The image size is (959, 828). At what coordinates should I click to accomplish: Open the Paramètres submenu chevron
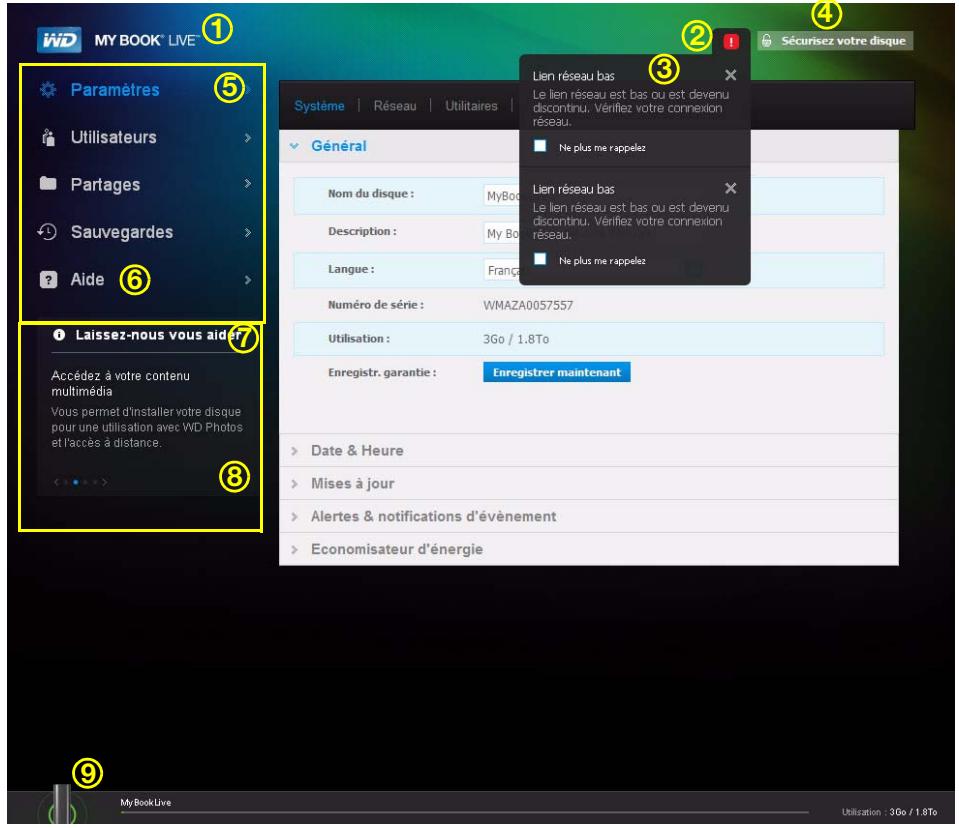(248, 90)
